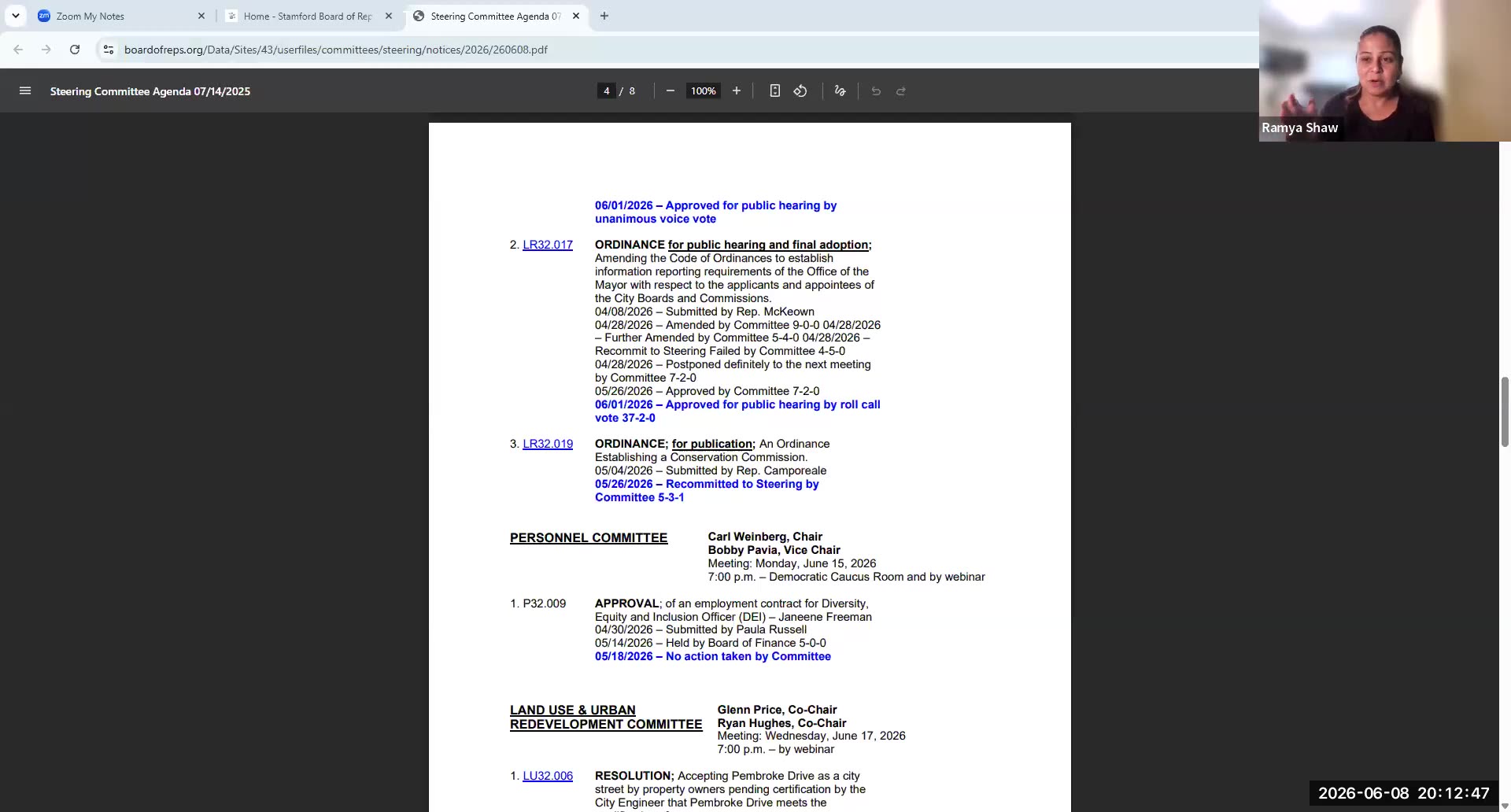Zoom in the PDF

[737, 91]
